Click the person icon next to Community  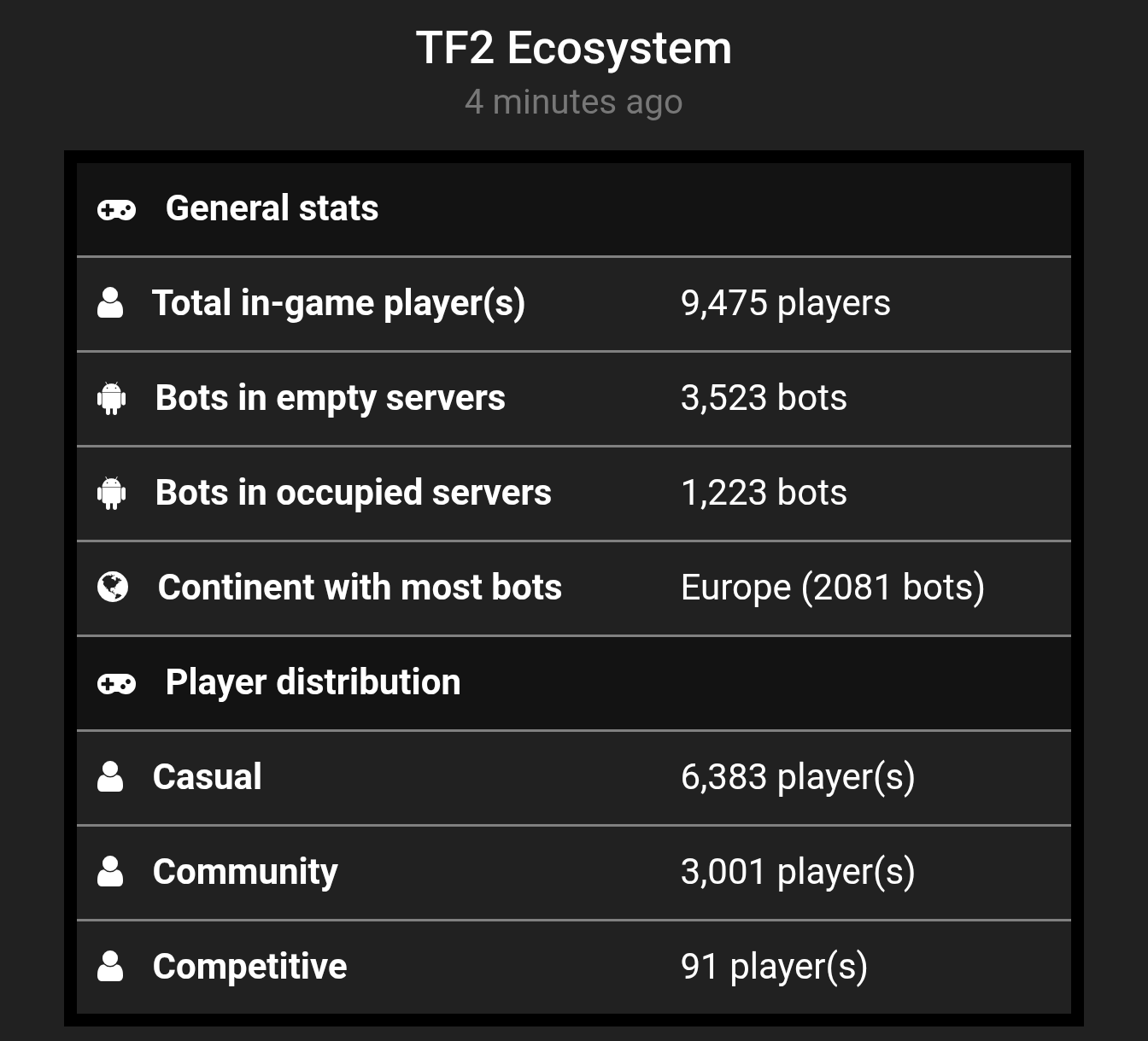[x=110, y=872]
